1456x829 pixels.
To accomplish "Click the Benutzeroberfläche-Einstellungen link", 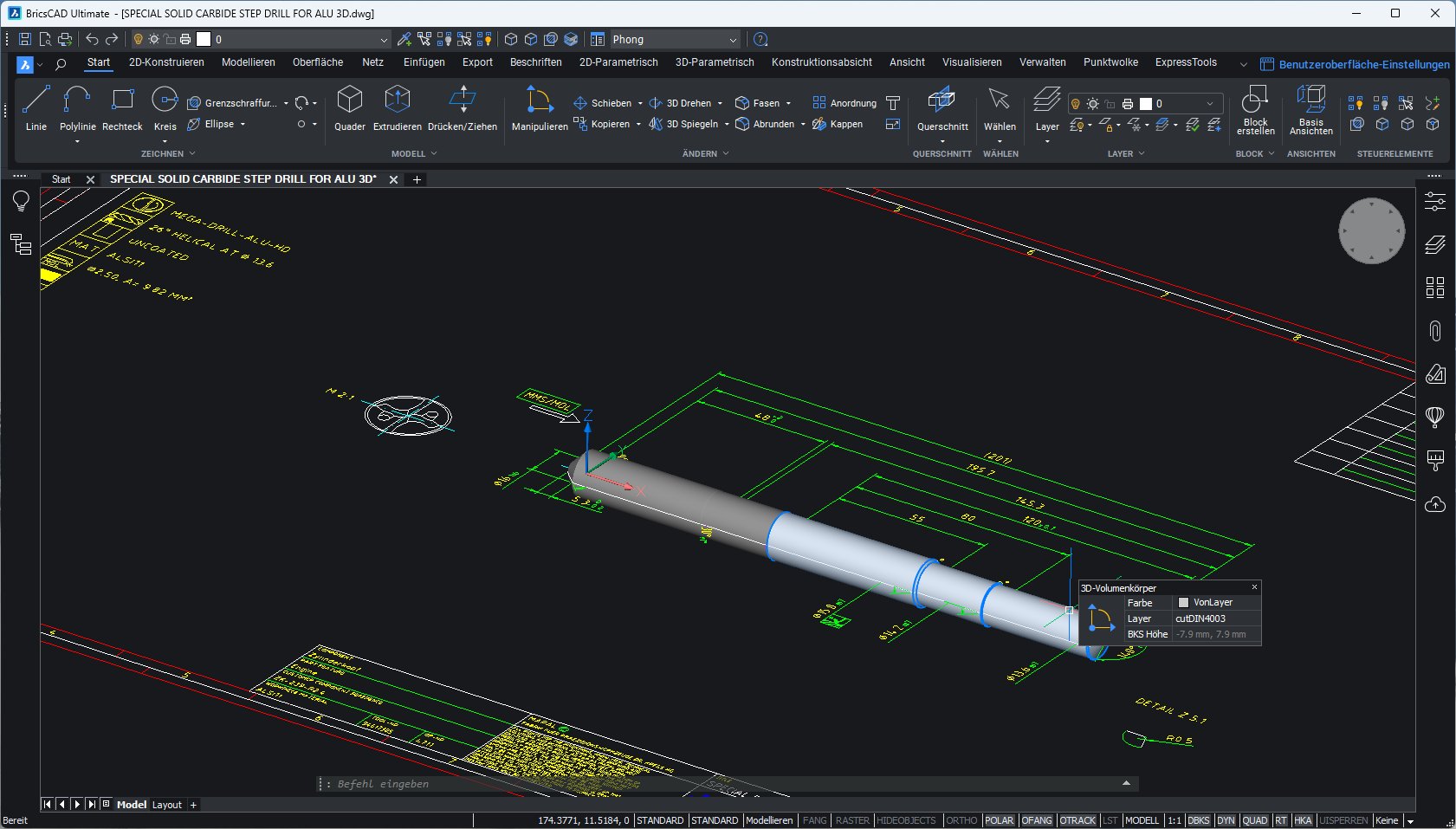I will click(1356, 64).
